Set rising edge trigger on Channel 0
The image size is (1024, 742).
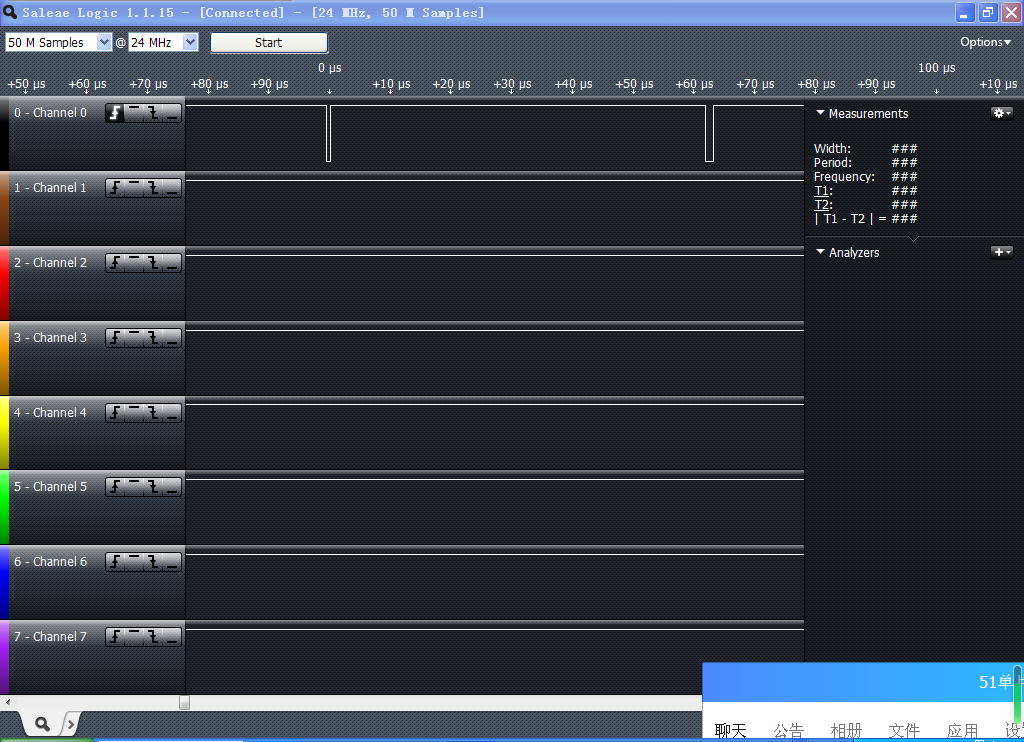click(115, 113)
